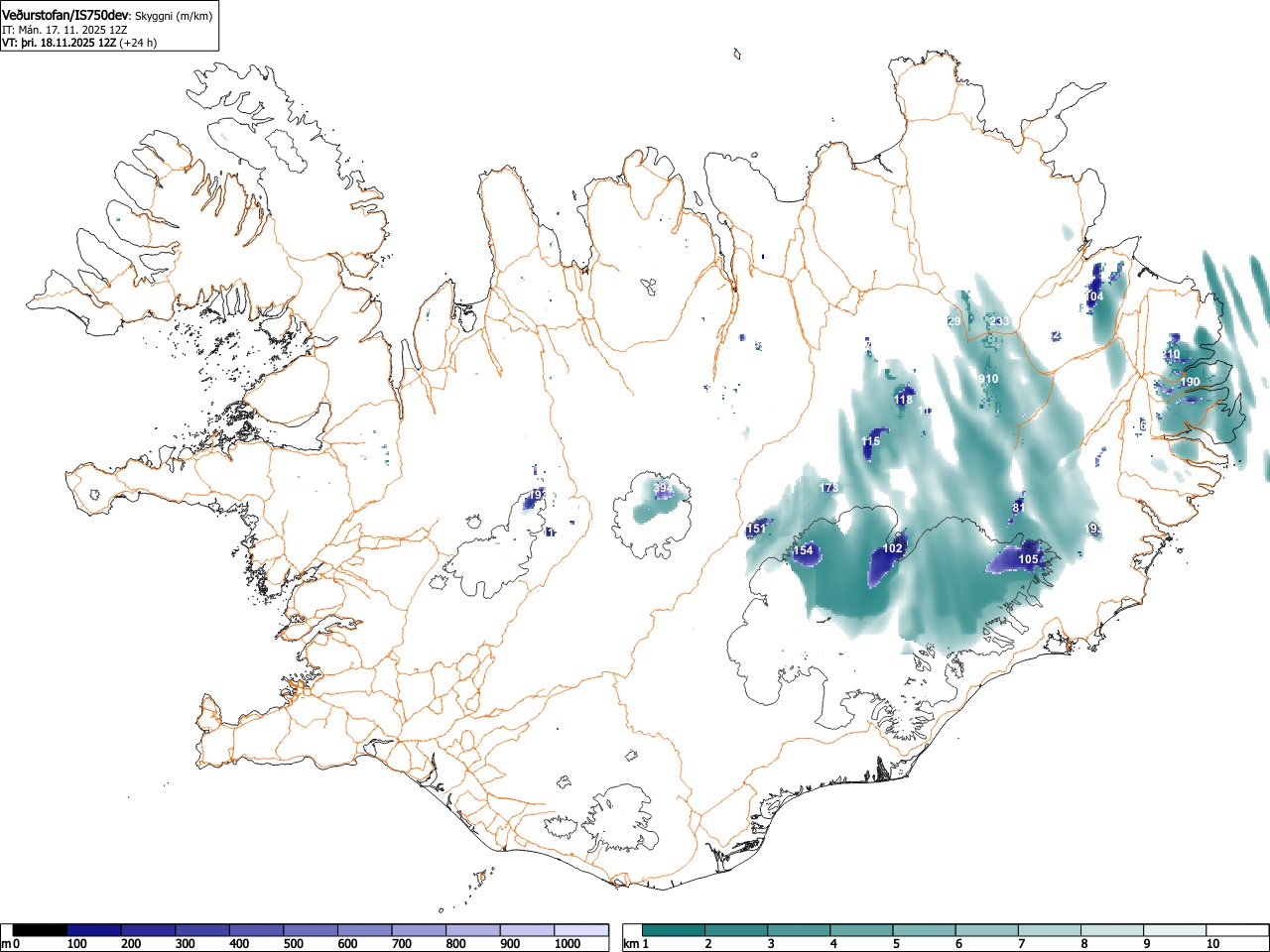This screenshot has width=1270, height=952.
Task: Click the 1–2 km dark teal swatch
Action: click(x=675, y=930)
